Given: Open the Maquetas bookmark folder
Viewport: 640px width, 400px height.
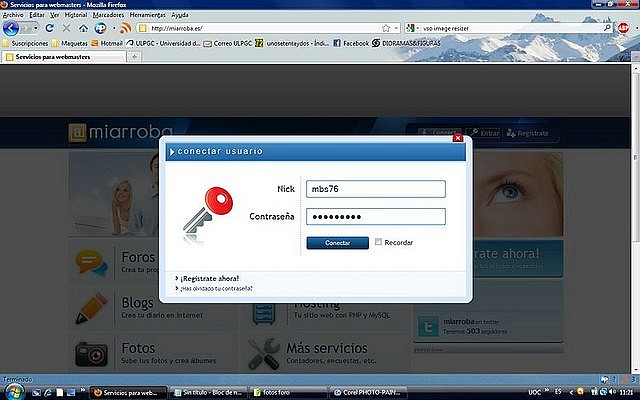Looking at the screenshot, I should coord(70,43).
